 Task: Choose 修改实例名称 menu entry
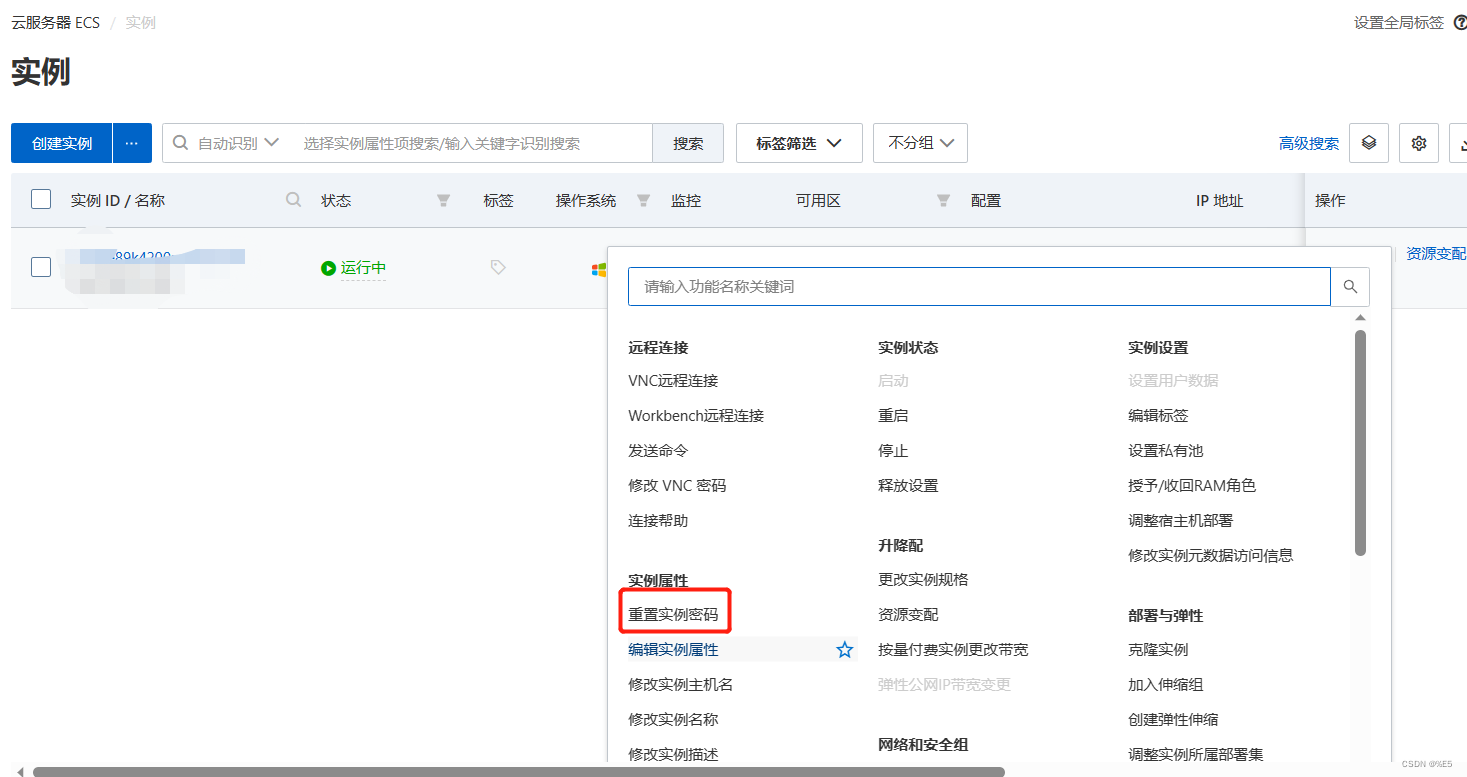[673, 720]
